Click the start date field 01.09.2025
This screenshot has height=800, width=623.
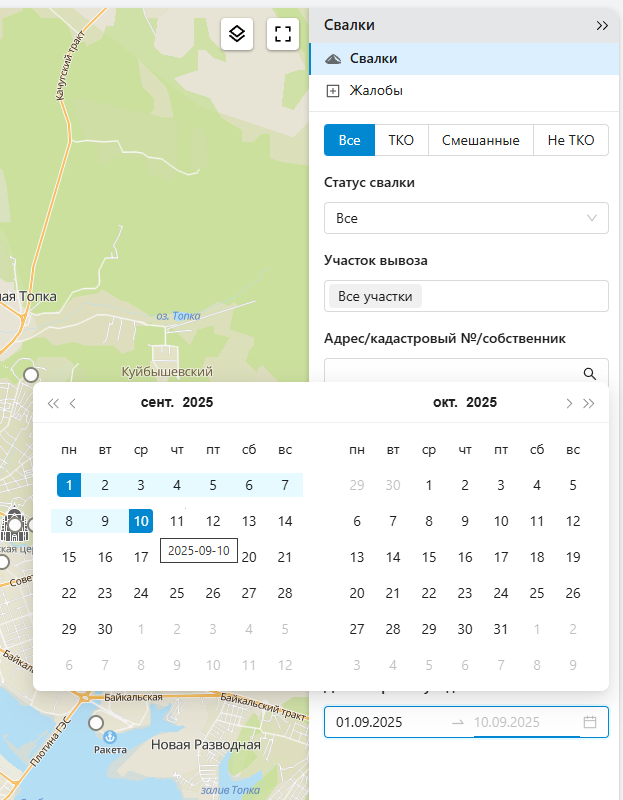385,722
